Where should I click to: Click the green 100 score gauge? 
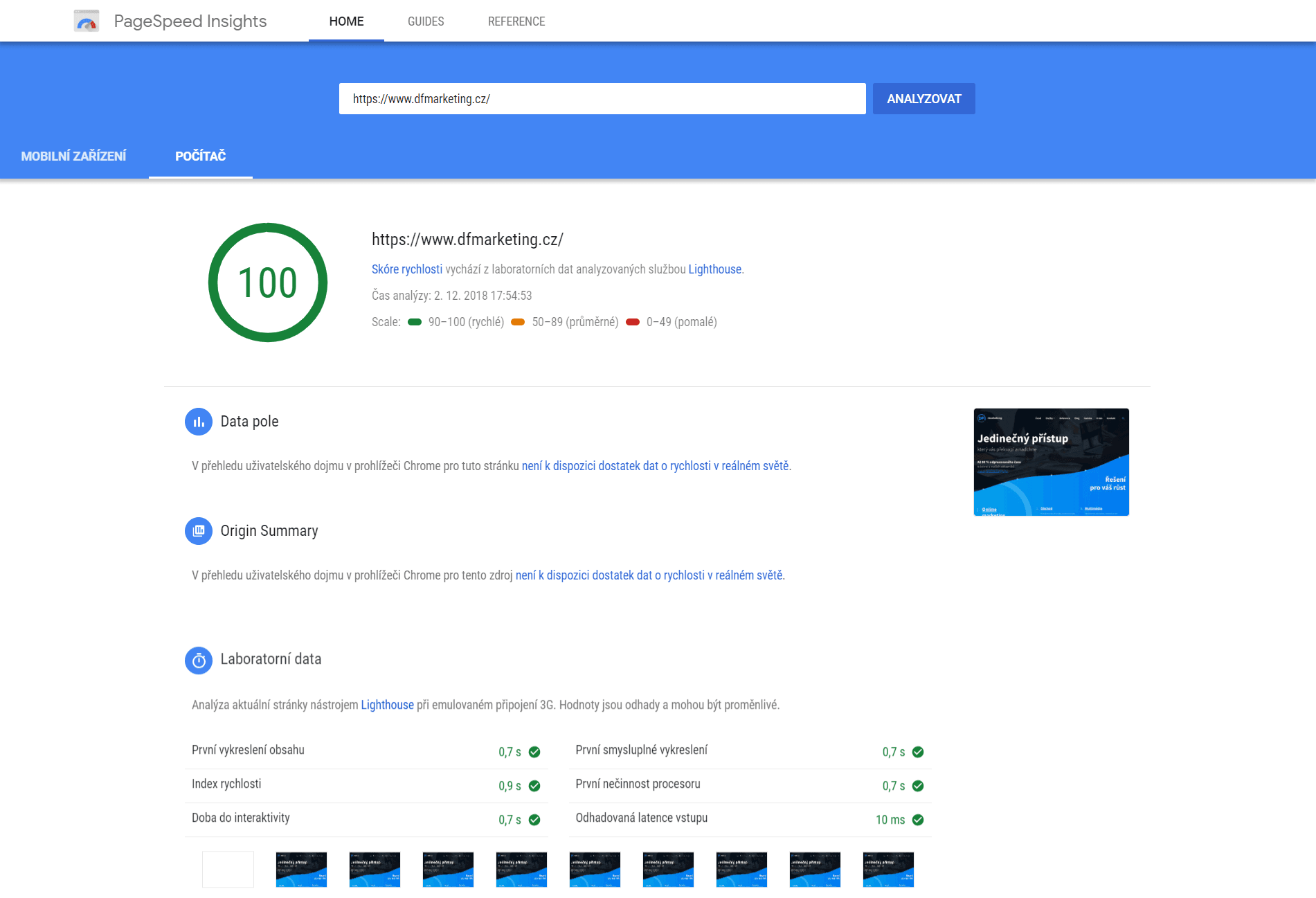click(x=268, y=282)
